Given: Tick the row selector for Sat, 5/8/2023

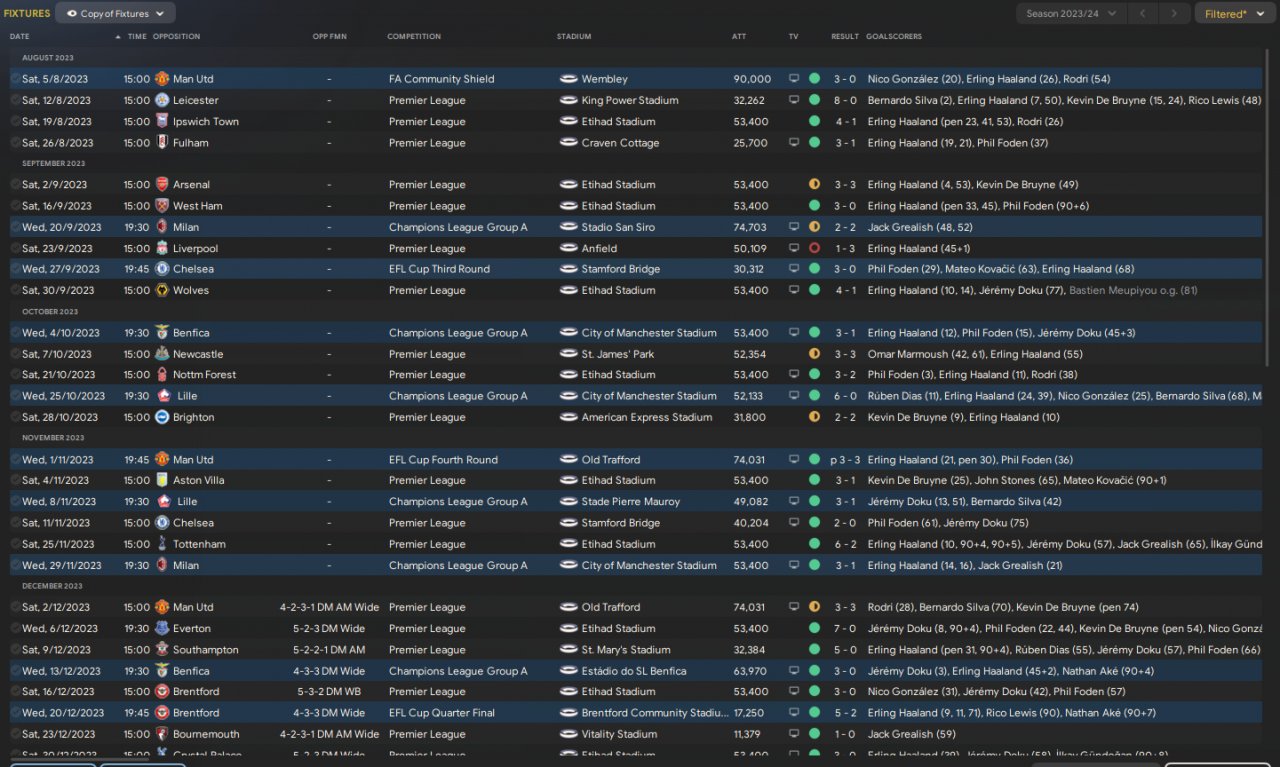Looking at the screenshot, I should 15,79.
